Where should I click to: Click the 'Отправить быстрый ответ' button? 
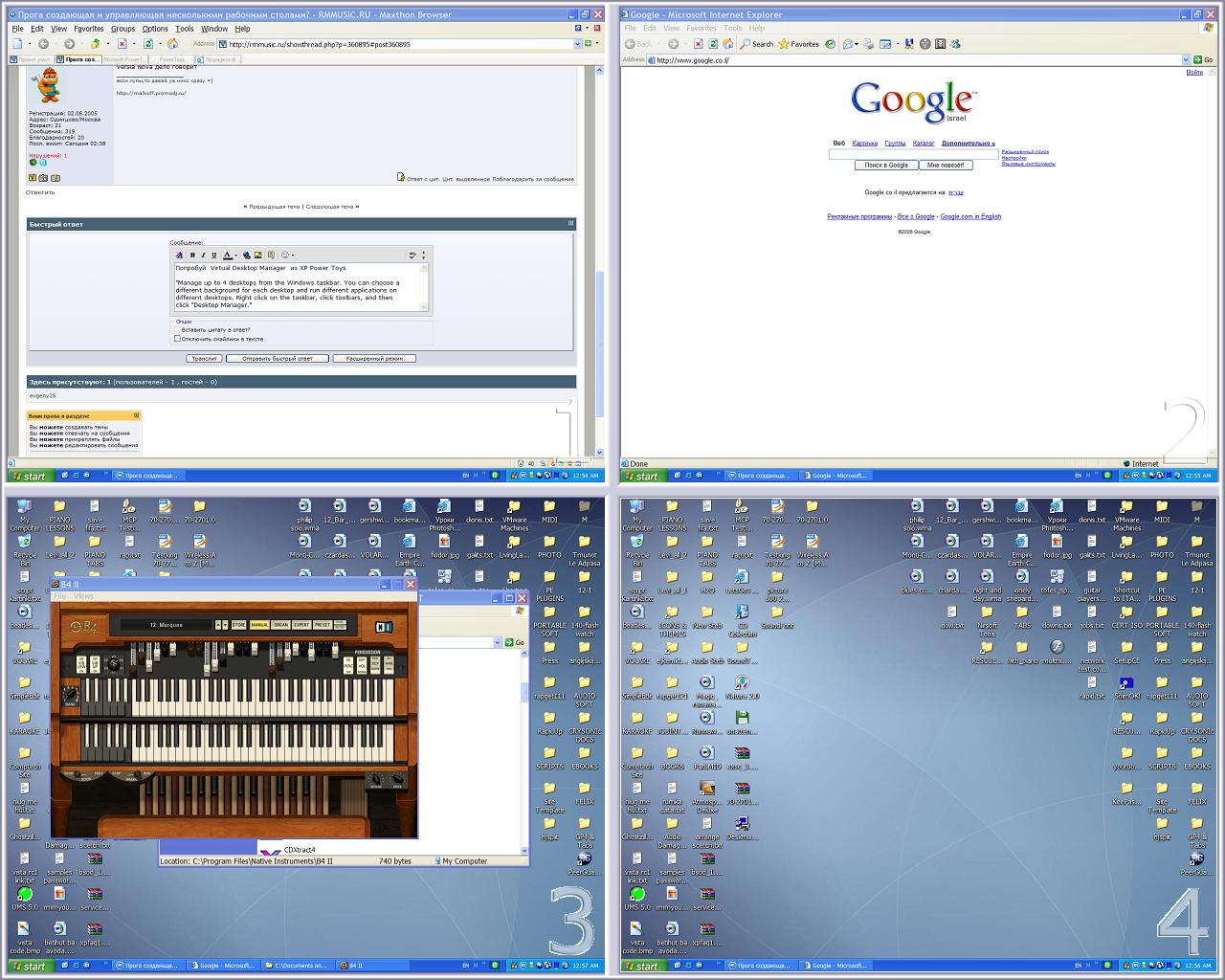coord(278,359)
